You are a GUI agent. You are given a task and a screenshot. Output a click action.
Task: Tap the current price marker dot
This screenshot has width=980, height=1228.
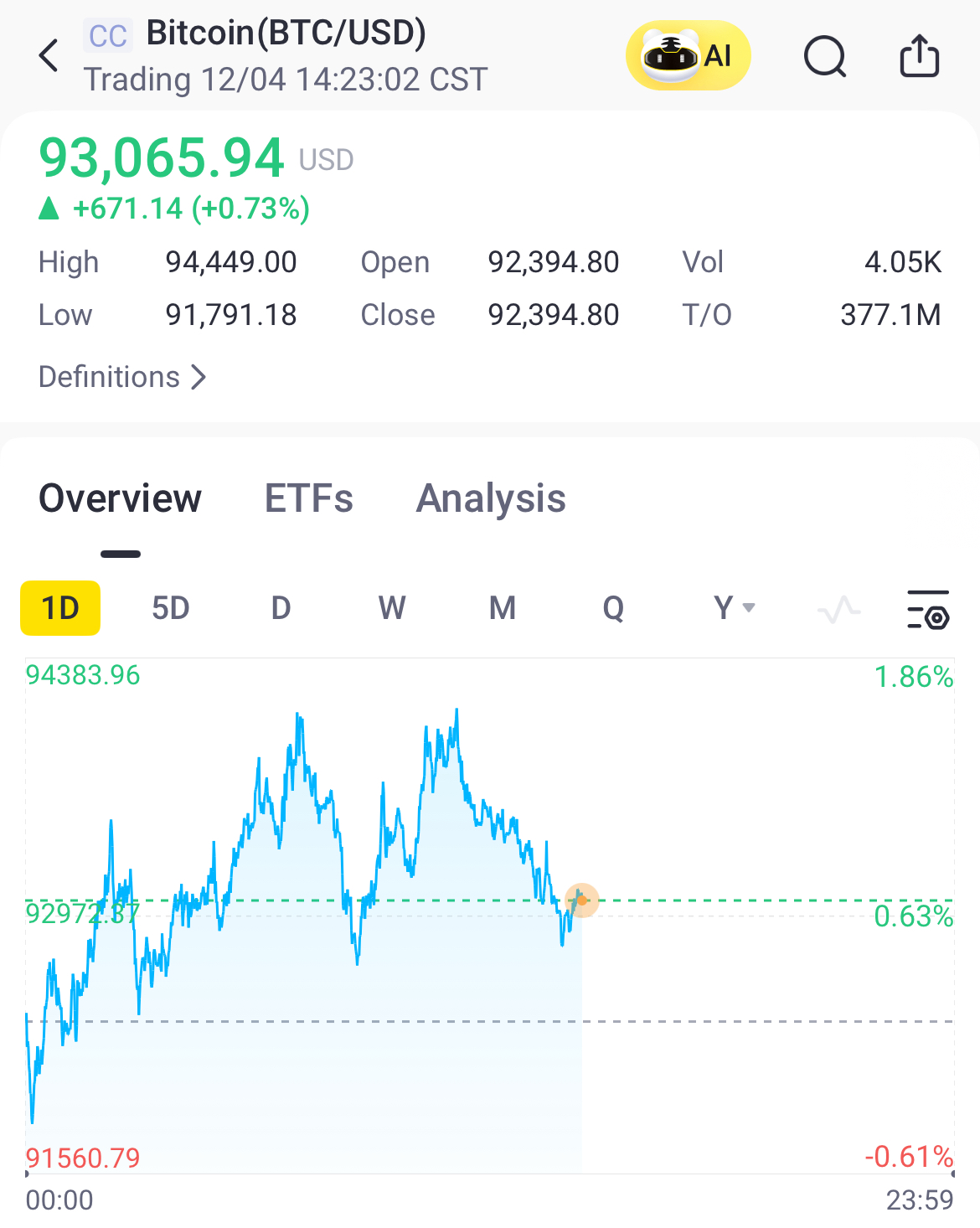pyautogui.click(x=581, y=900)
